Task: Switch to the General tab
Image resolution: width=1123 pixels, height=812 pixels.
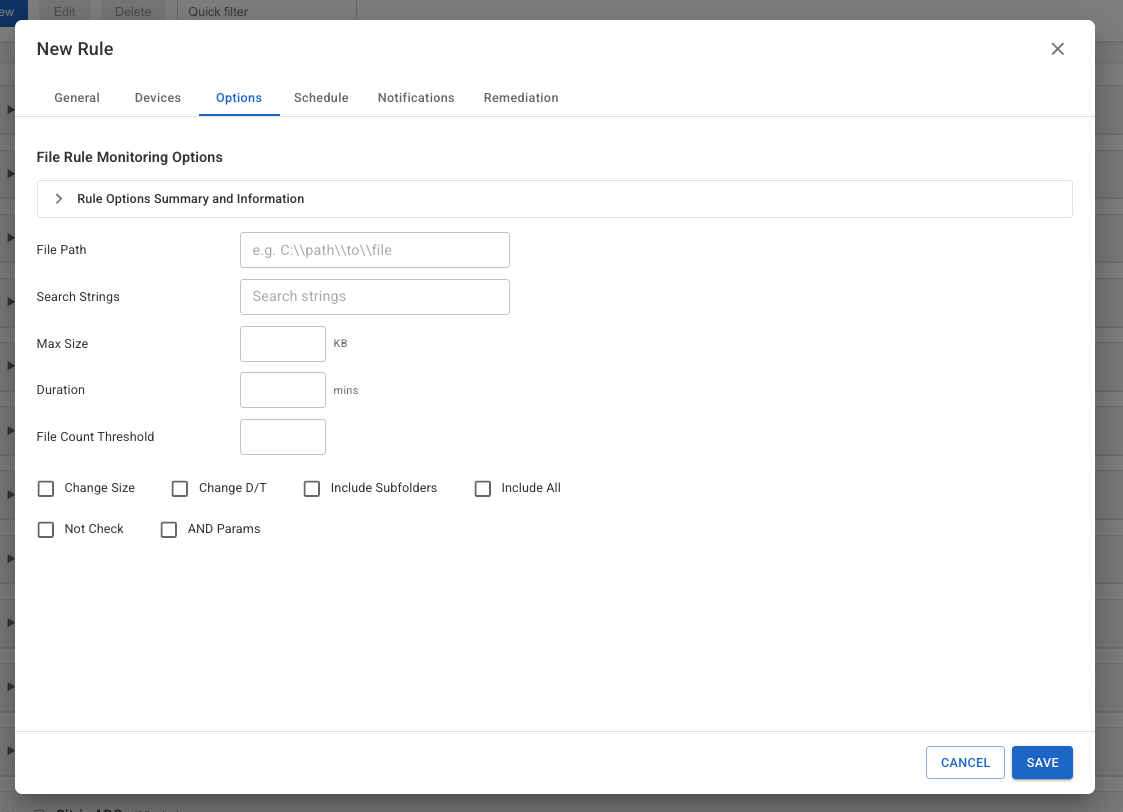Action: [77, 98]
